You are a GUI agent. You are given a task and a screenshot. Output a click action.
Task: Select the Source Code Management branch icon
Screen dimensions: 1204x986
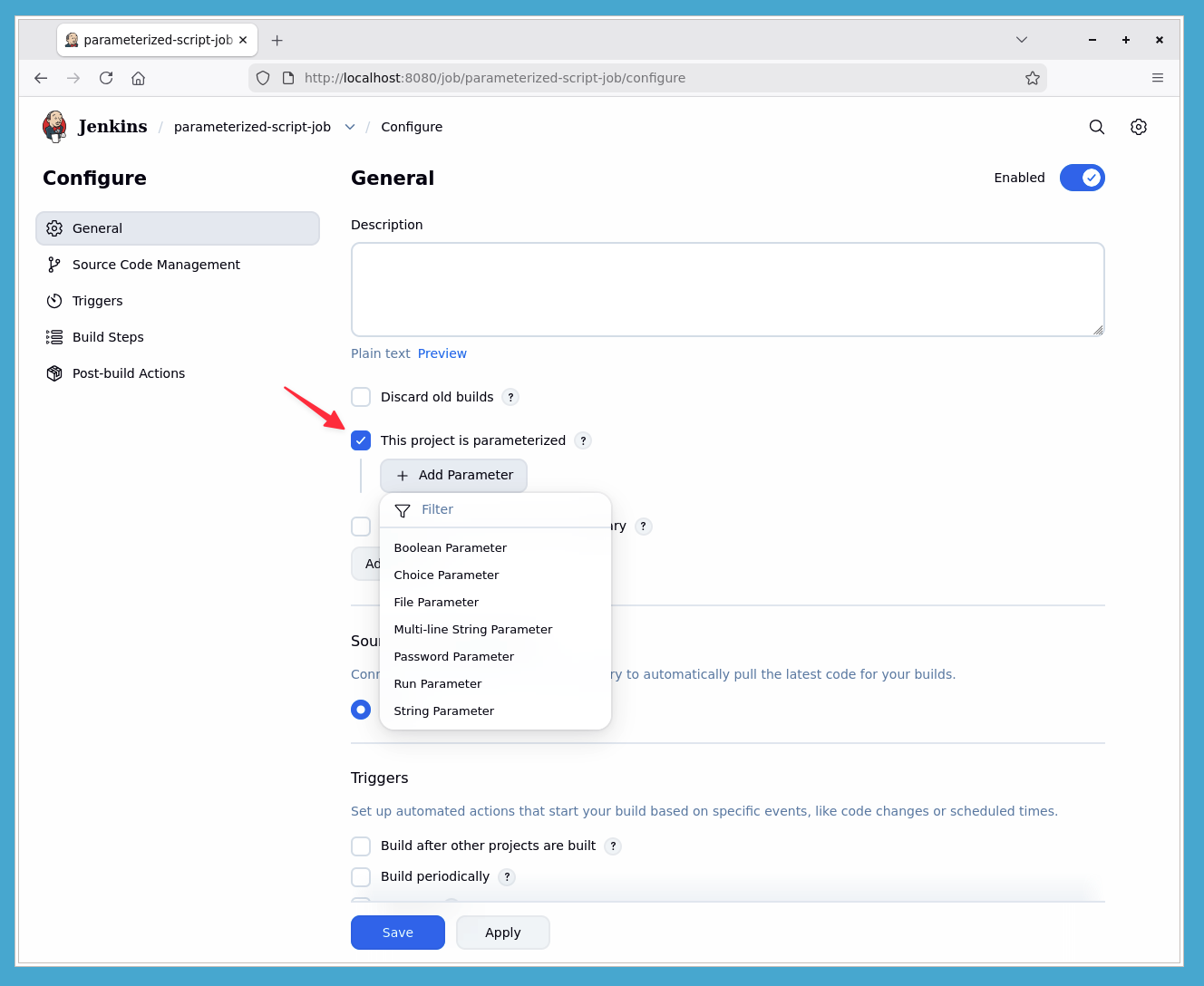pyautogui.click(x=55, y=264)
